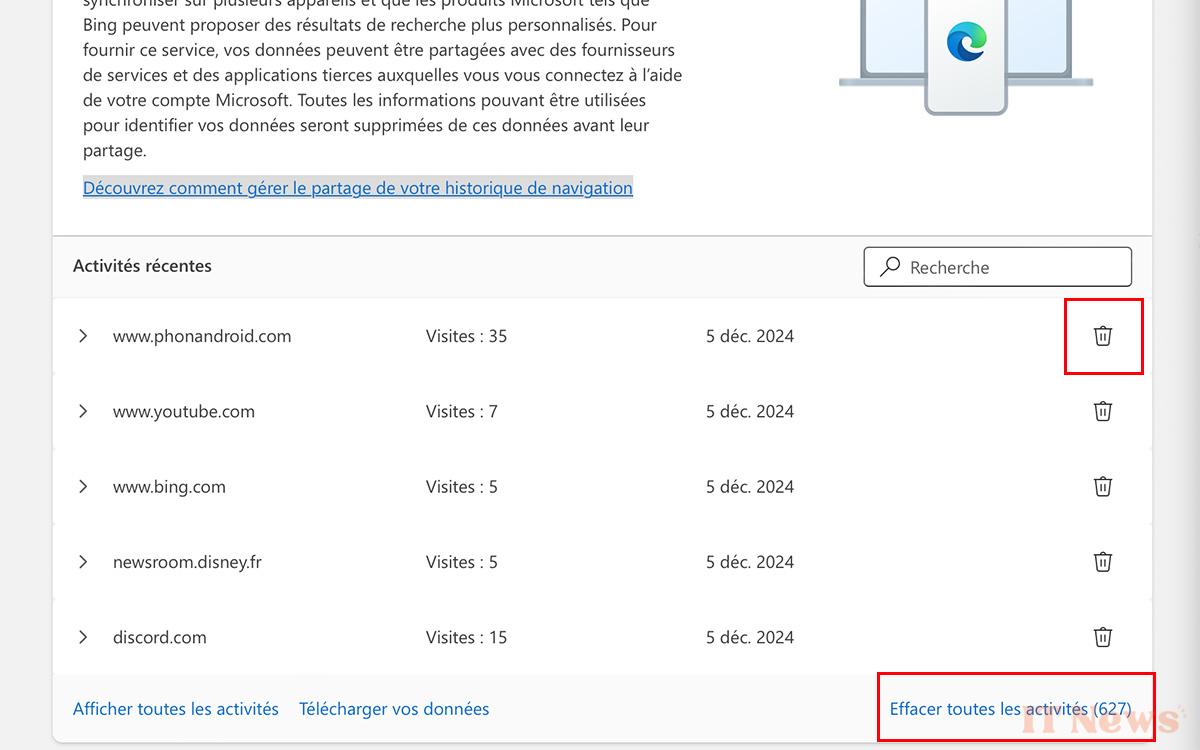Click the Microsoft Edge logo illustration
1200x750 pixels.
point(966,42)
